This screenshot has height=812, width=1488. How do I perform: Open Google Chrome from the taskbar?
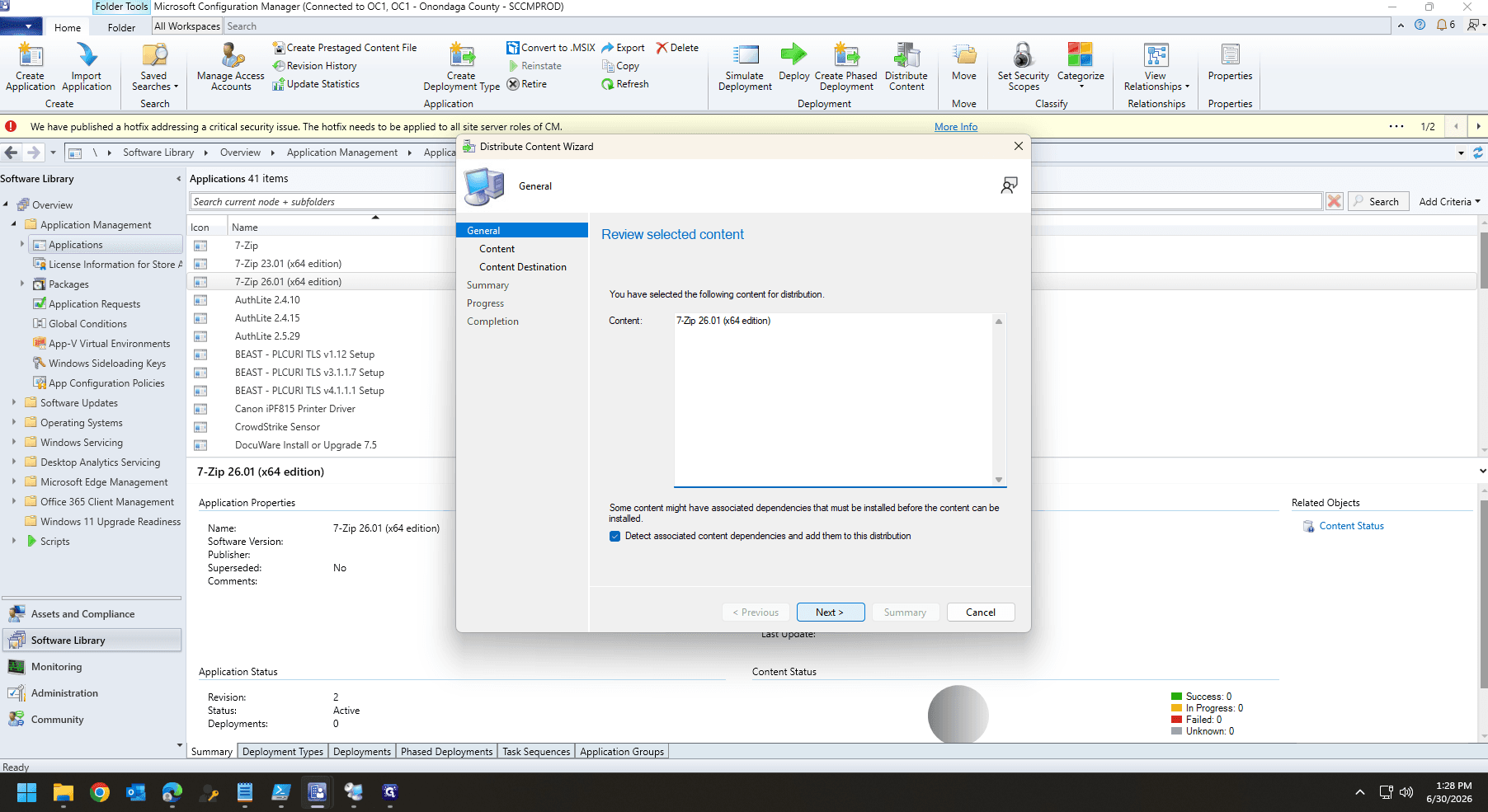click(100, 792)
